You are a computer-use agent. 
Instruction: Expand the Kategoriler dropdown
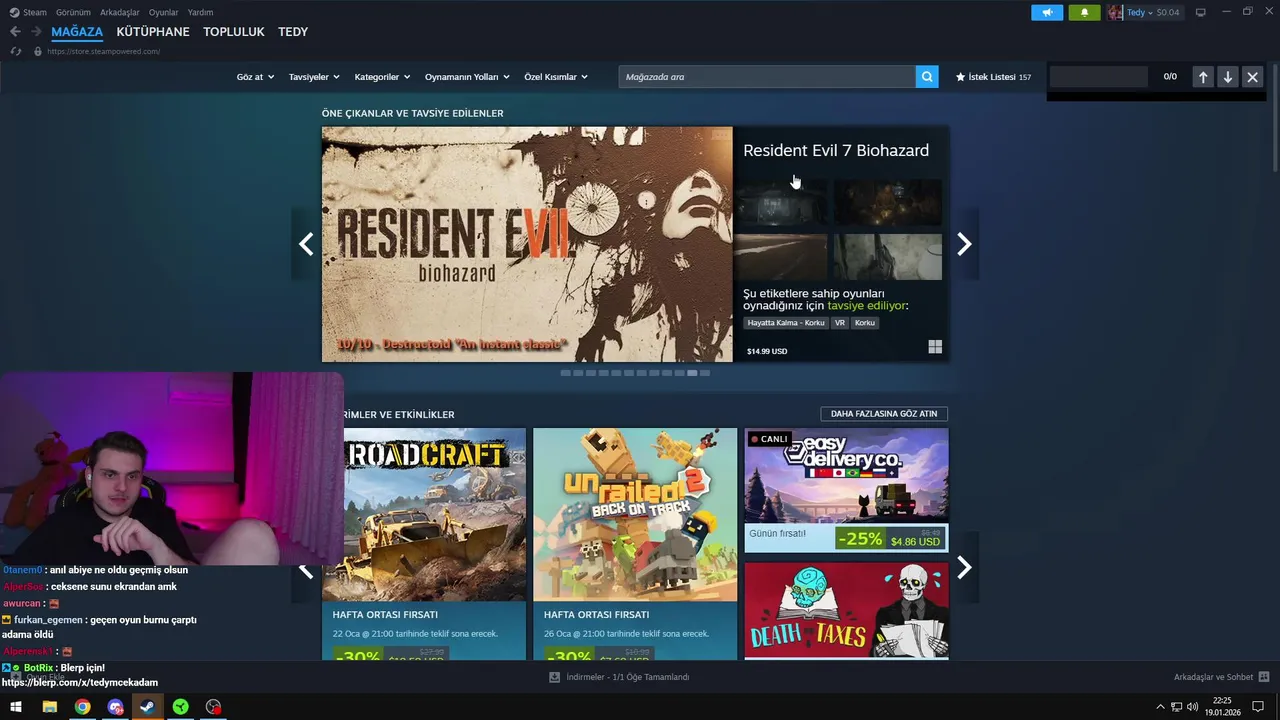point(382,77)
